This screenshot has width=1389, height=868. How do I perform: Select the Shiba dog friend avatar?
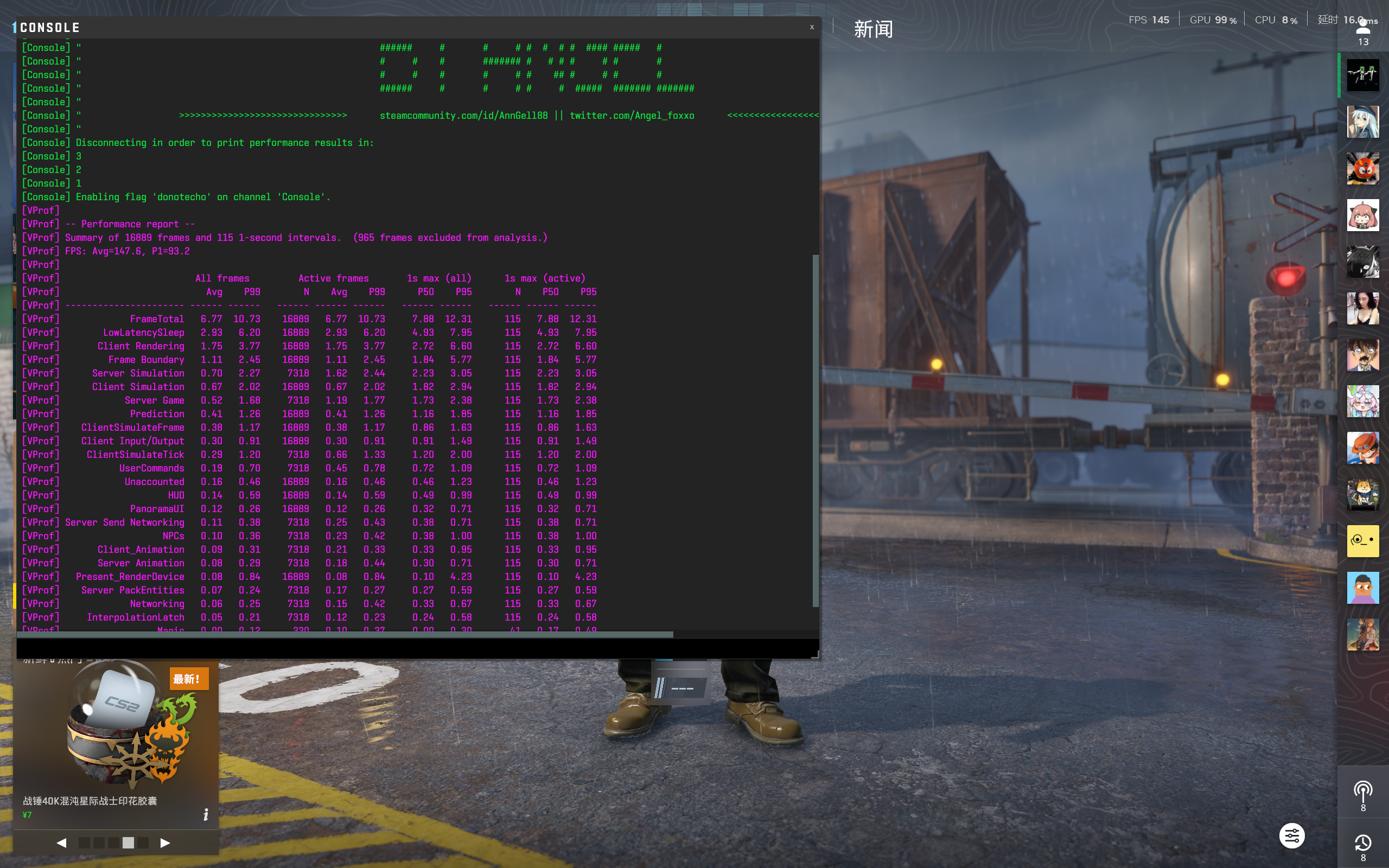1362,495
